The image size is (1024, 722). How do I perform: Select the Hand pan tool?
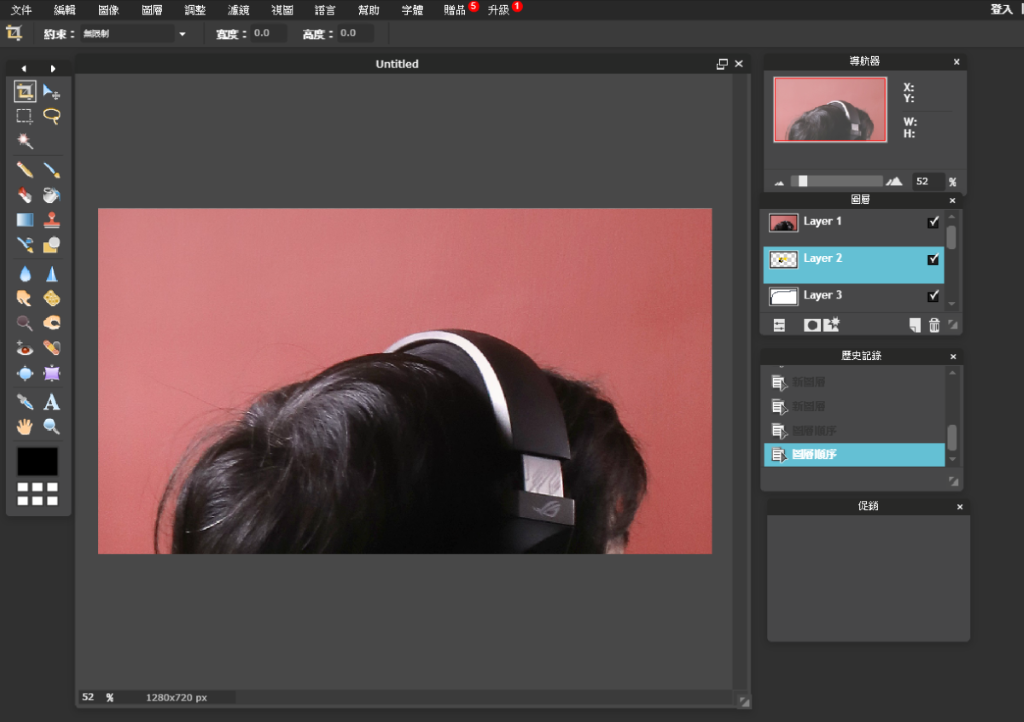(x=25, y=427)
